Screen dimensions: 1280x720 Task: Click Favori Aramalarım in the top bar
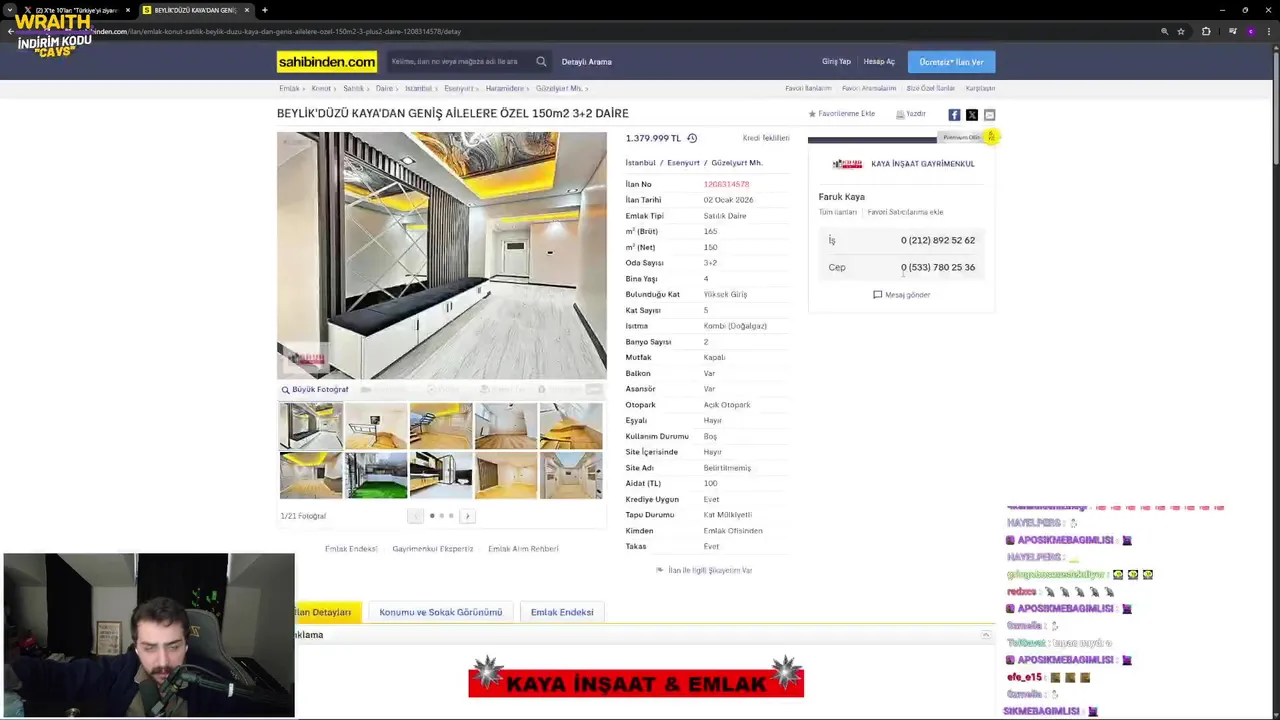pos(869,89)
